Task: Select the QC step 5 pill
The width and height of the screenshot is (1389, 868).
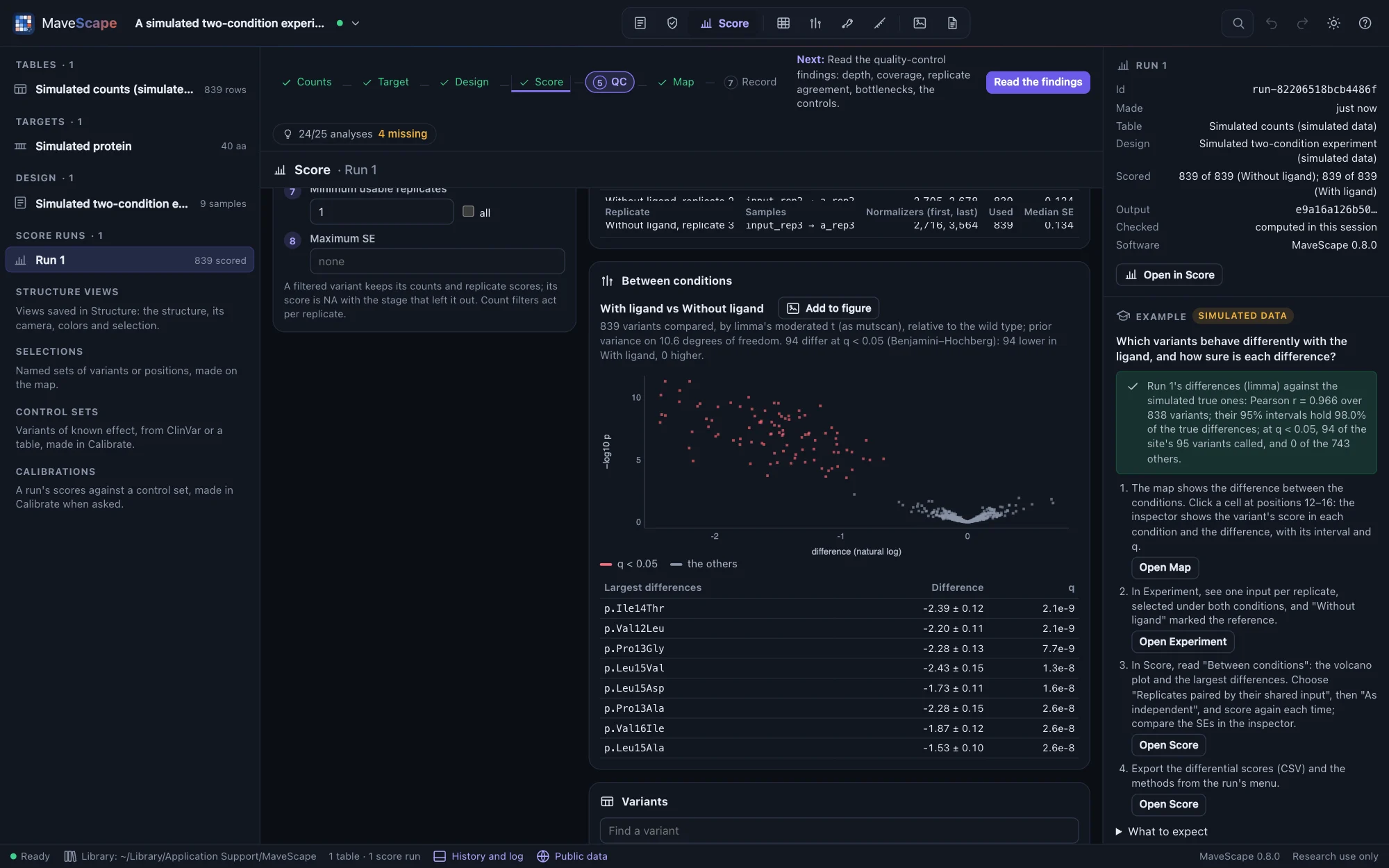Action: tap(610, 82)
